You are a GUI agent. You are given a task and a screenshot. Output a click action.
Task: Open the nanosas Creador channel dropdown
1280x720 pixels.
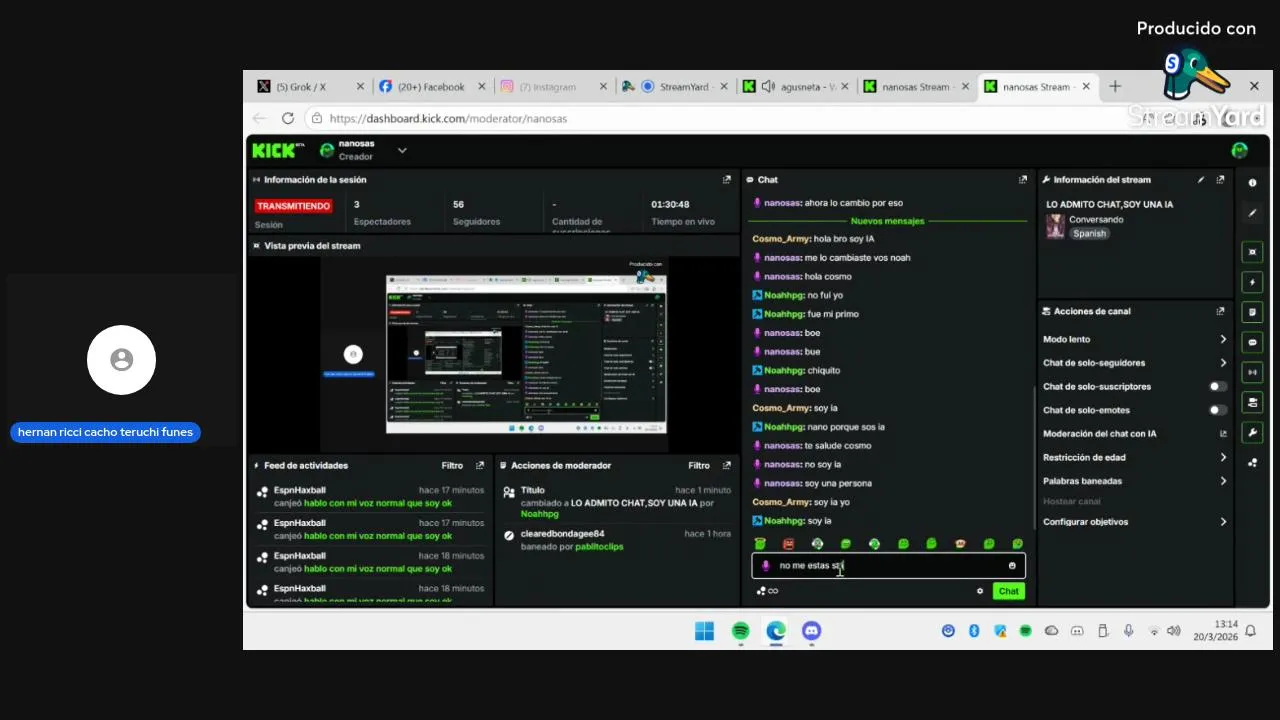pos(402,150)
